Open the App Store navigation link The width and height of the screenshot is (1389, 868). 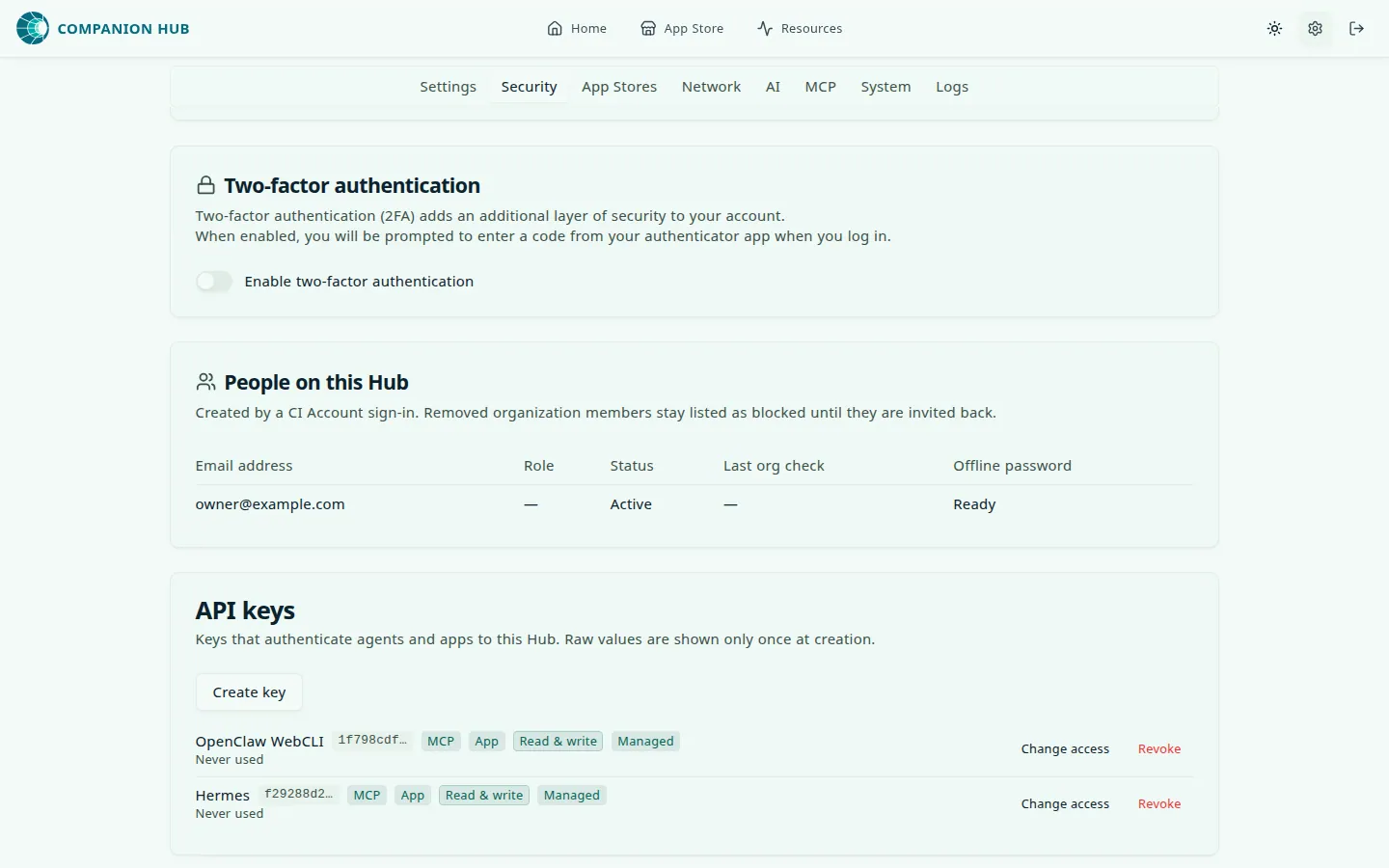(x=682, y=29)
